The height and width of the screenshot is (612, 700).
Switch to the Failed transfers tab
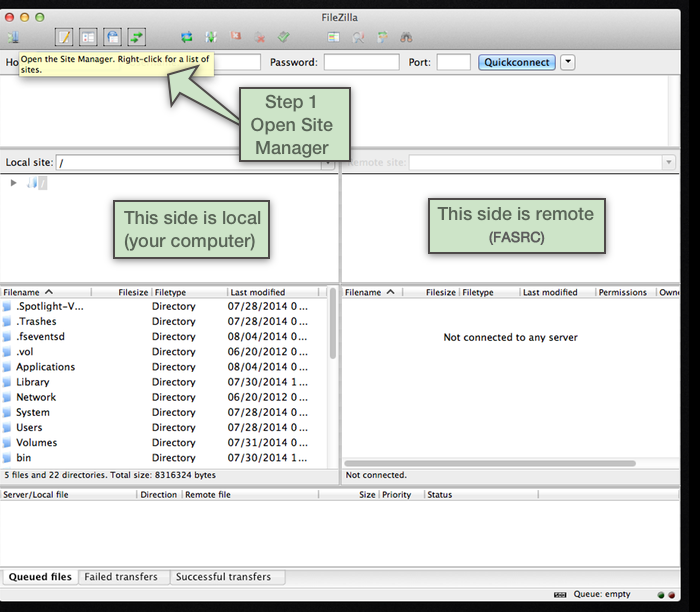pyautogui.click(x=120, y=577)
